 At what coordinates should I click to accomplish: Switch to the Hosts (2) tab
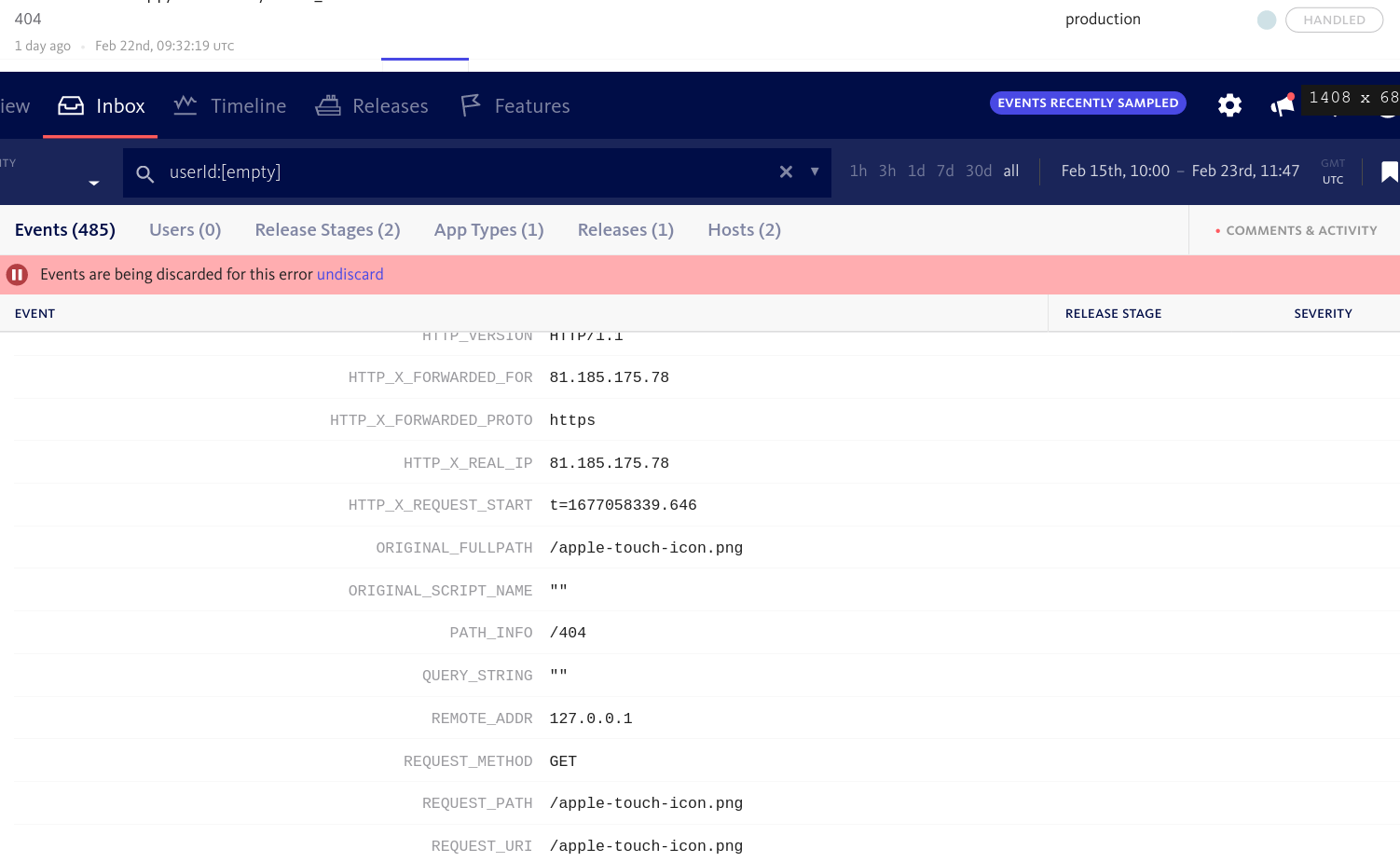pyautogui.click(x=744, y=229)
